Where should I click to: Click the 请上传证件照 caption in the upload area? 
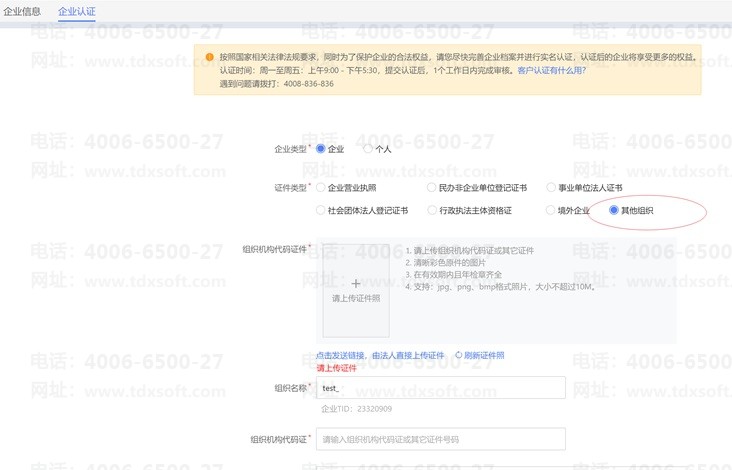(x=356, y=299)
